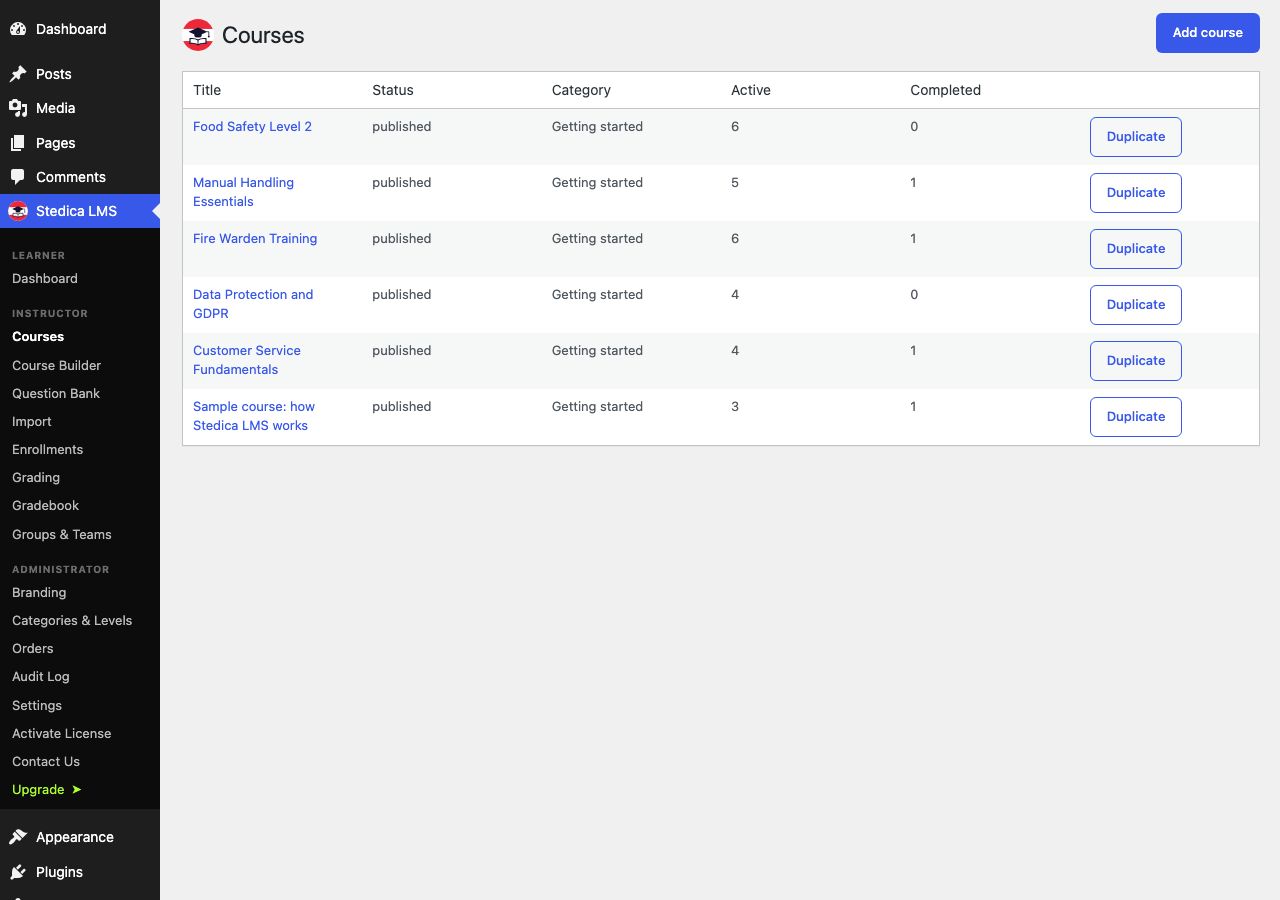
Task: Duplicate the Data Protection and GDPR course
Action: tap(1136, 305)
